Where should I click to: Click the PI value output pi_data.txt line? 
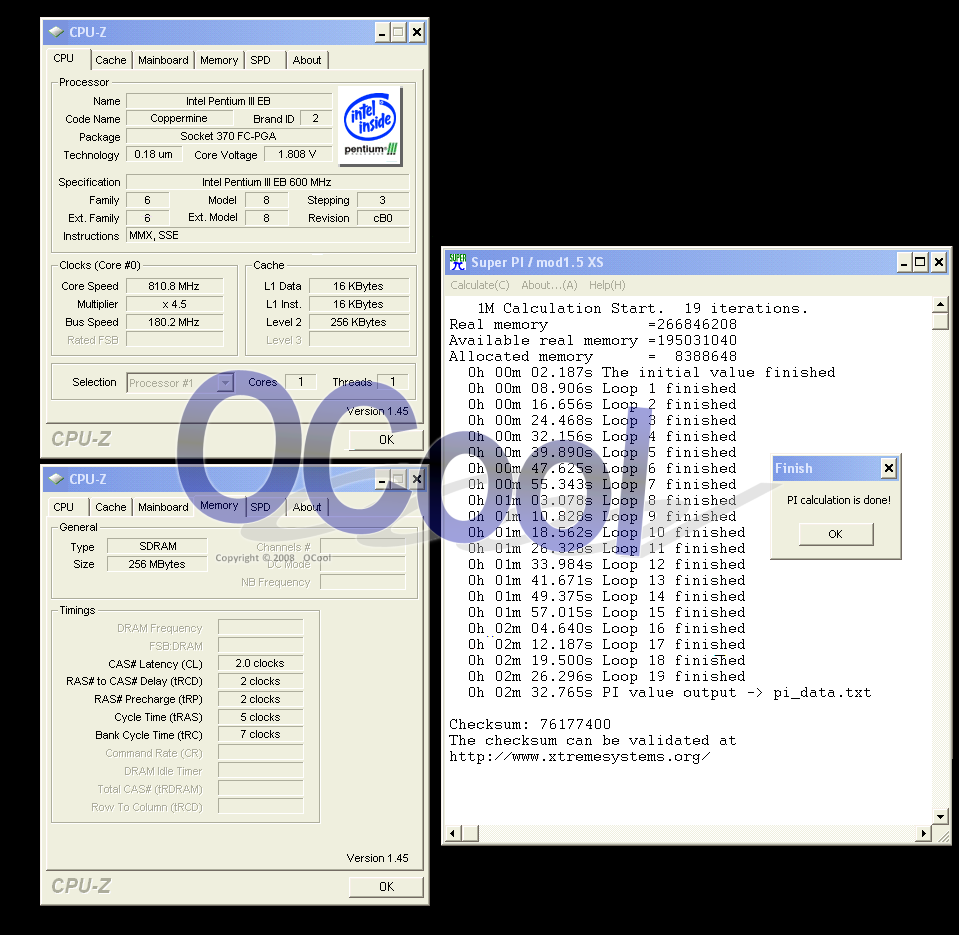point(670,693)
